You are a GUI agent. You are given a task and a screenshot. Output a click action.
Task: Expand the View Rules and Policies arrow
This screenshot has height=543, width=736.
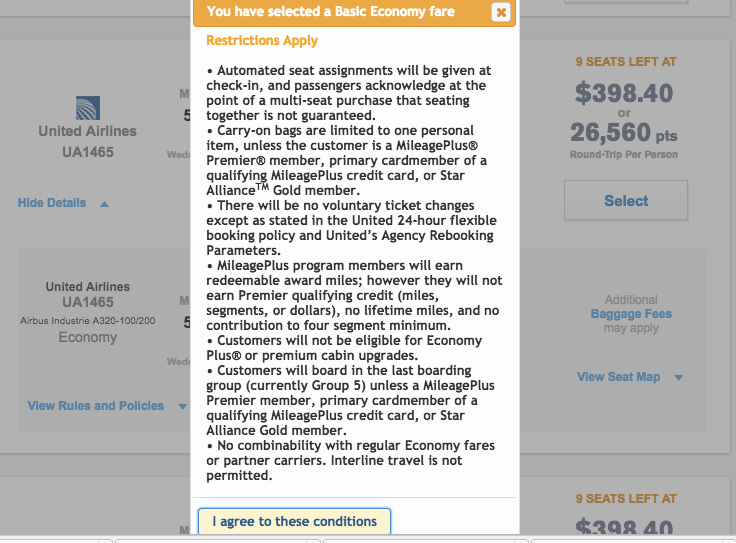(182, 407)
